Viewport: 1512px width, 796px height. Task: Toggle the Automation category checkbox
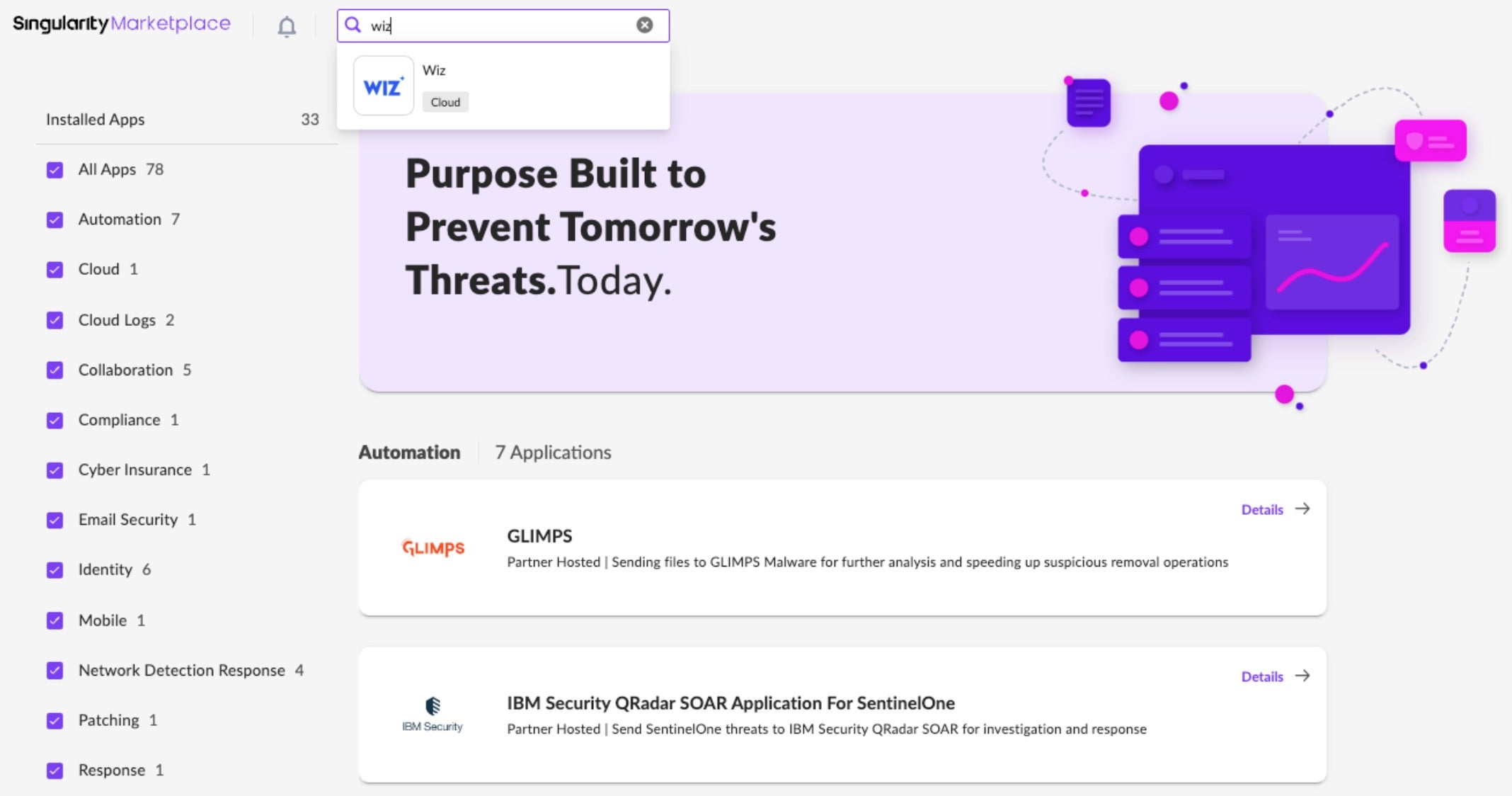(x=55, y=220)
